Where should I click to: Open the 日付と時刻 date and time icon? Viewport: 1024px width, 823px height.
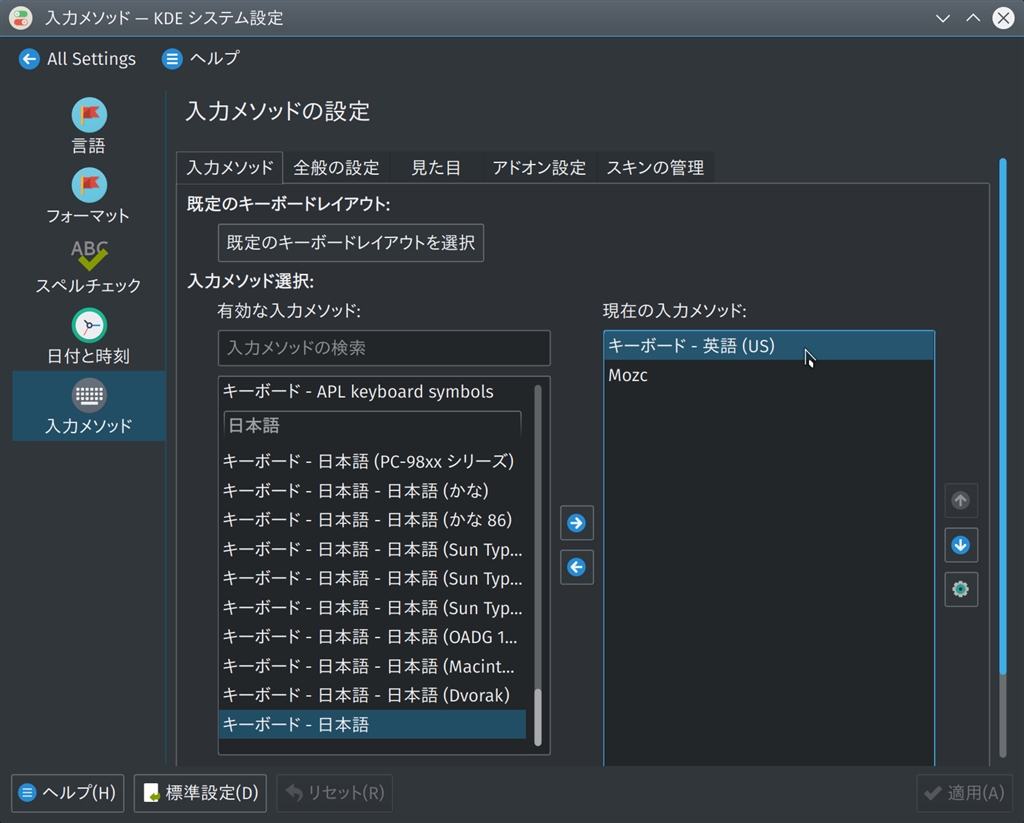[x=89, y=326]
